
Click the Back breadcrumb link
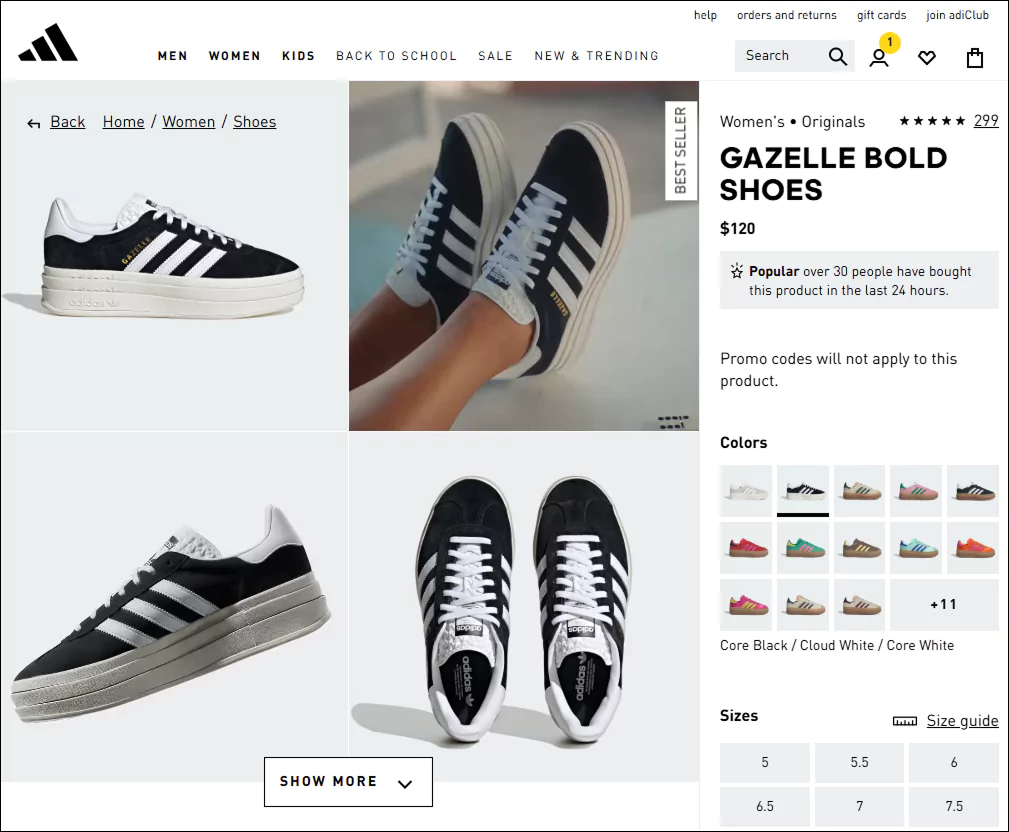pyautogui.click(x=68, y=122)
